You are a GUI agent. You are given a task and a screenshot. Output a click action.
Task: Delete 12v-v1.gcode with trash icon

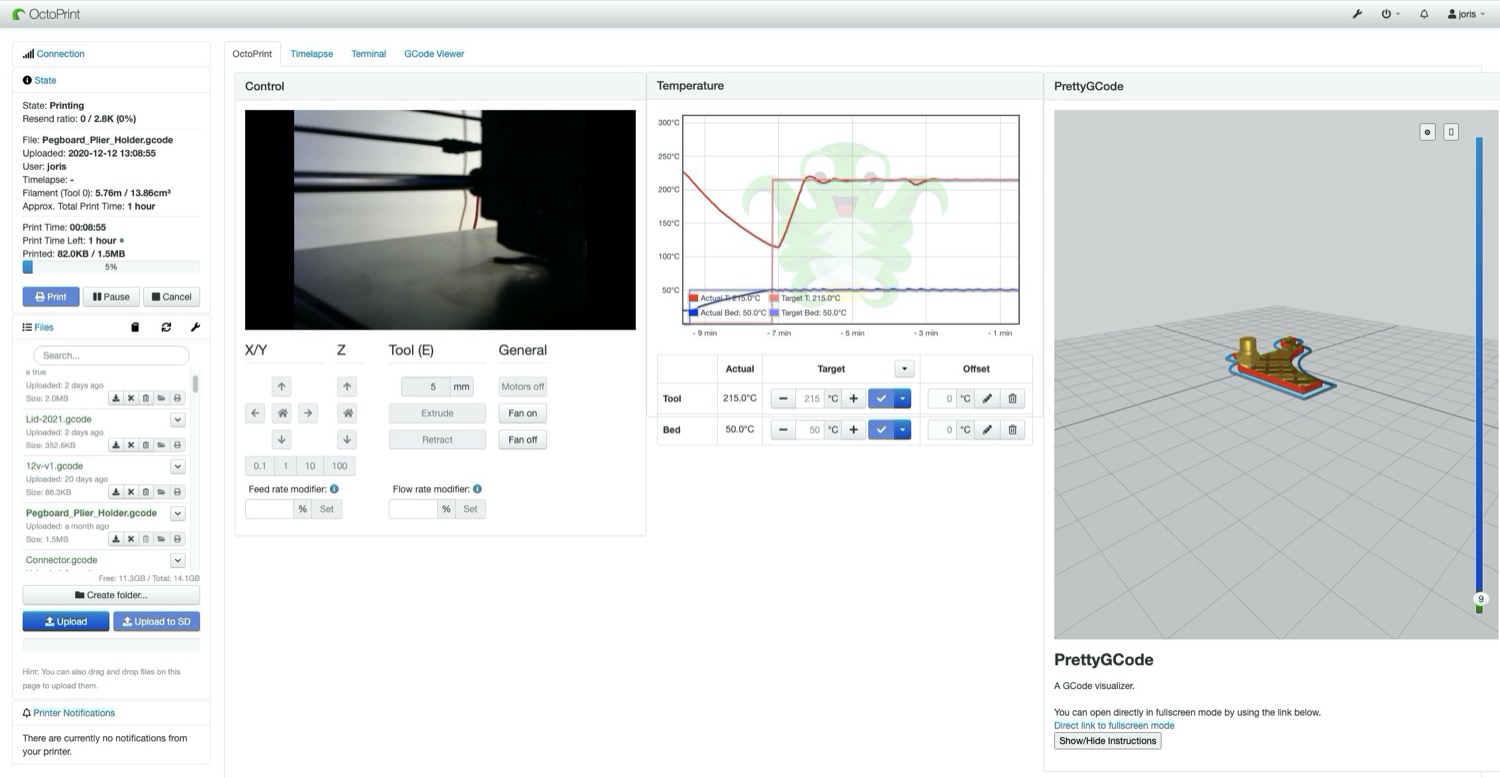(146, 492)
